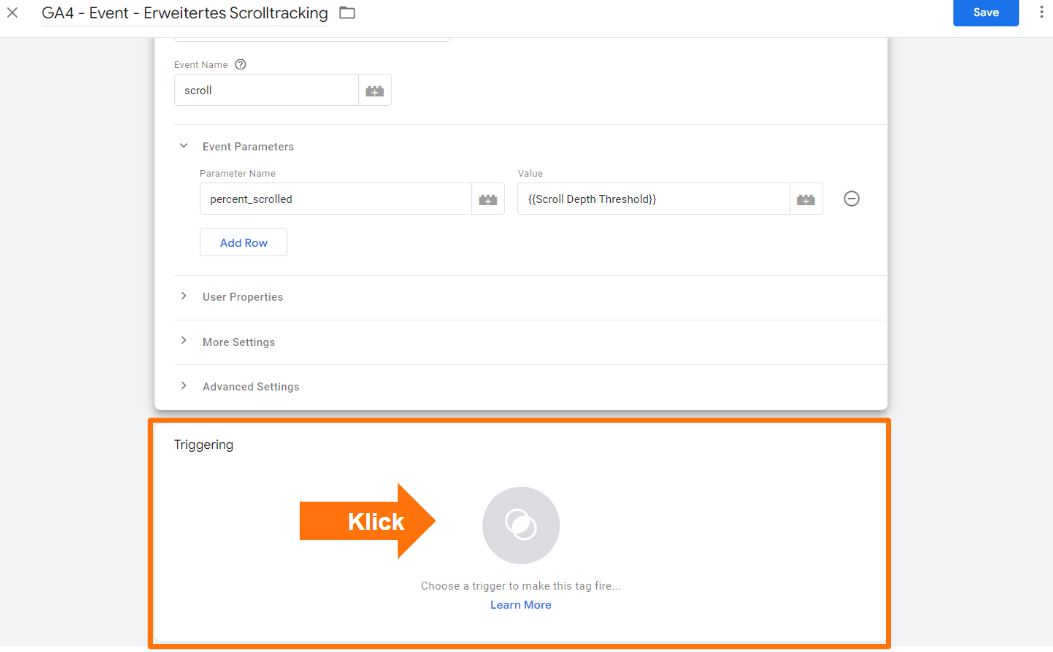Remove the percent_scrolled parameter row
The height and width of the screenshot is (652, 1053).
click(851, 199)
